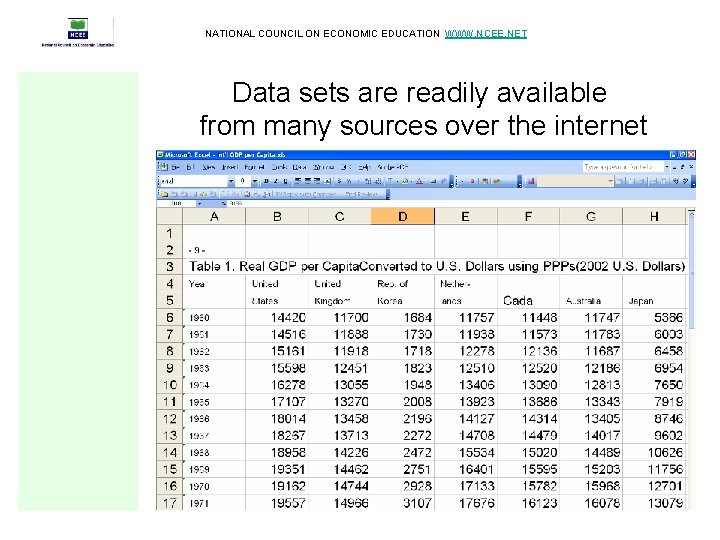The height and width of the screenshot is (540, 720).
Task: Expand the Name Box dropdown
Action: click(x=199, y=203)
